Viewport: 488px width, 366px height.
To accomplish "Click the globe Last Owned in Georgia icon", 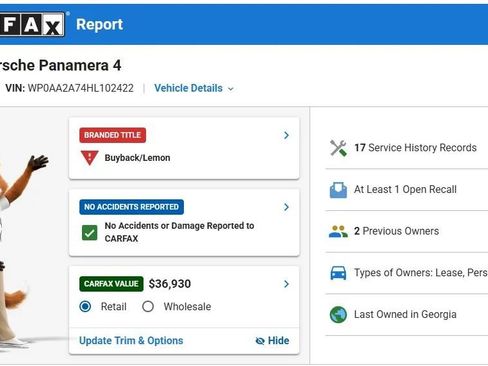I will point(338,314).
